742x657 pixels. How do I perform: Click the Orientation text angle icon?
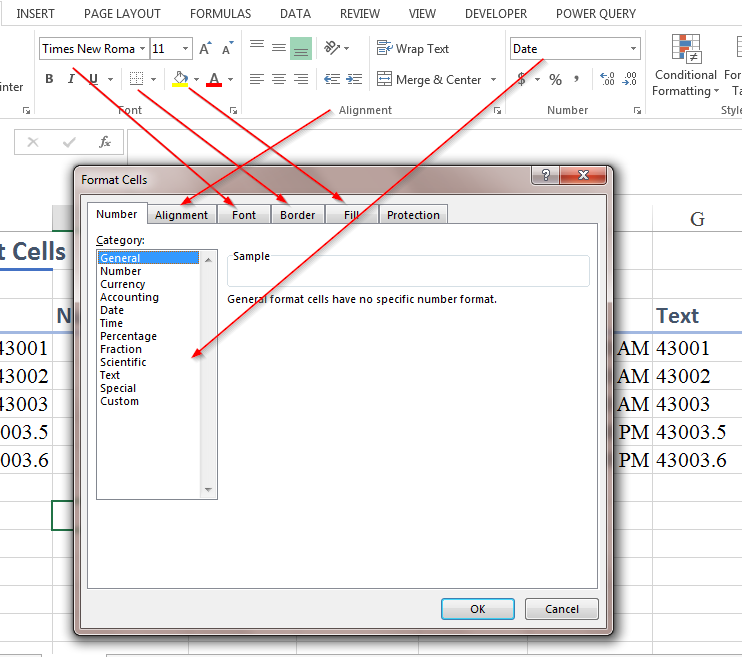point(332,48)
